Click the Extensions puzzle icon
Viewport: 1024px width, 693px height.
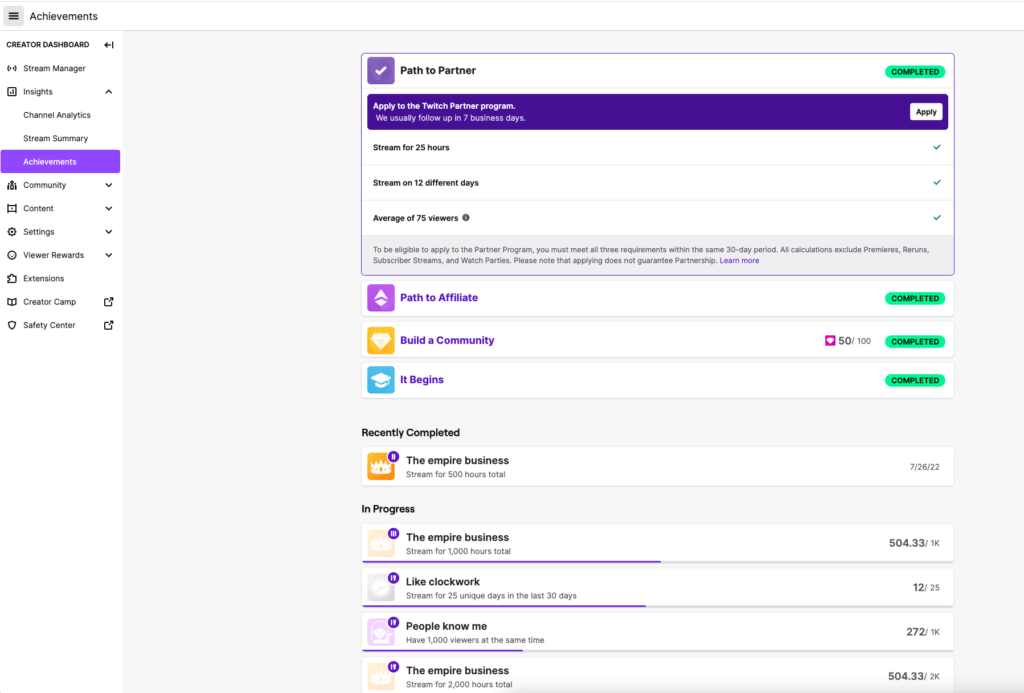(x=12, y=278)
